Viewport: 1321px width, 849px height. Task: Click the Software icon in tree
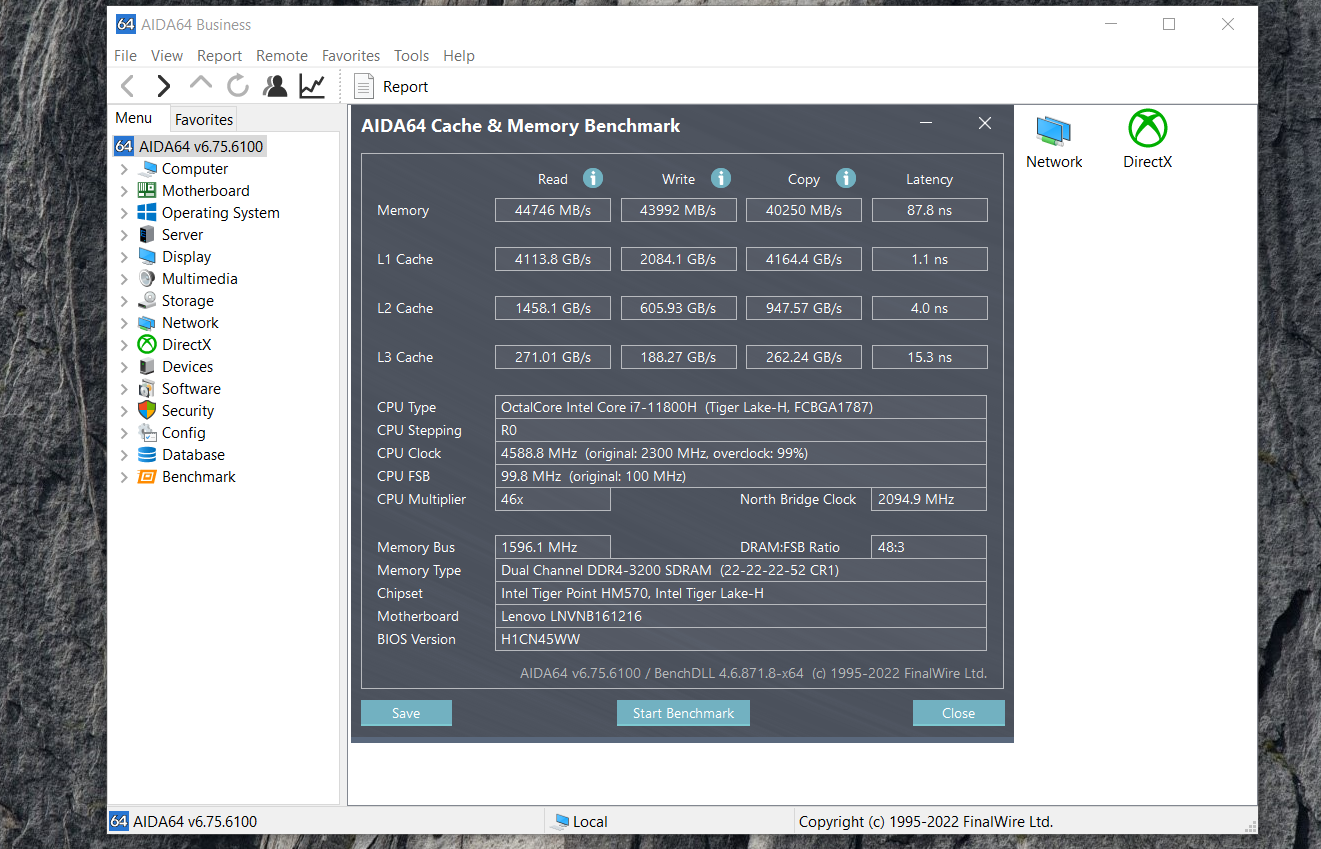147,389
